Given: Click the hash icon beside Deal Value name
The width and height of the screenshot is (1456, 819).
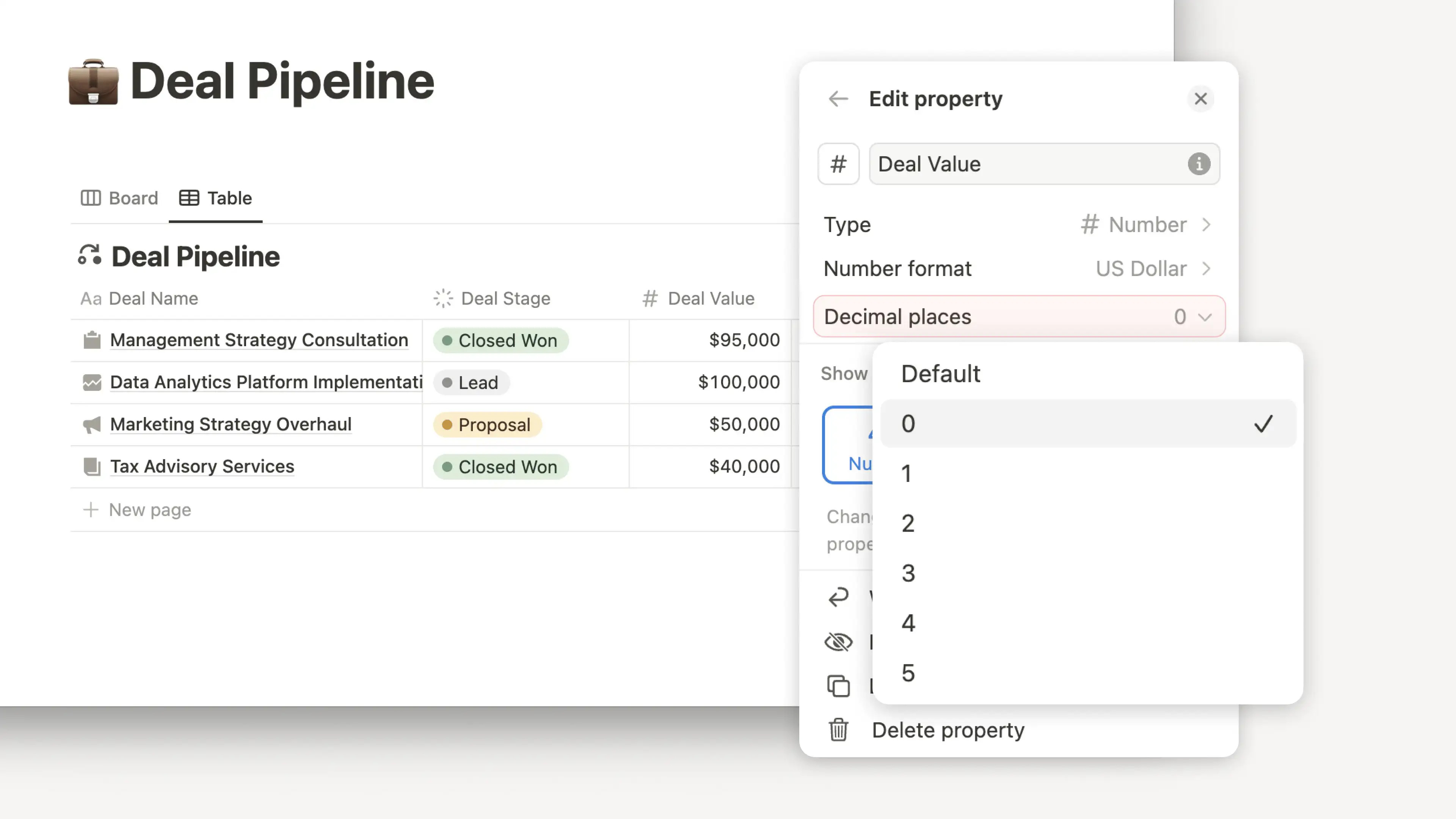Looking at the screenshot, I should pos(838,165).
